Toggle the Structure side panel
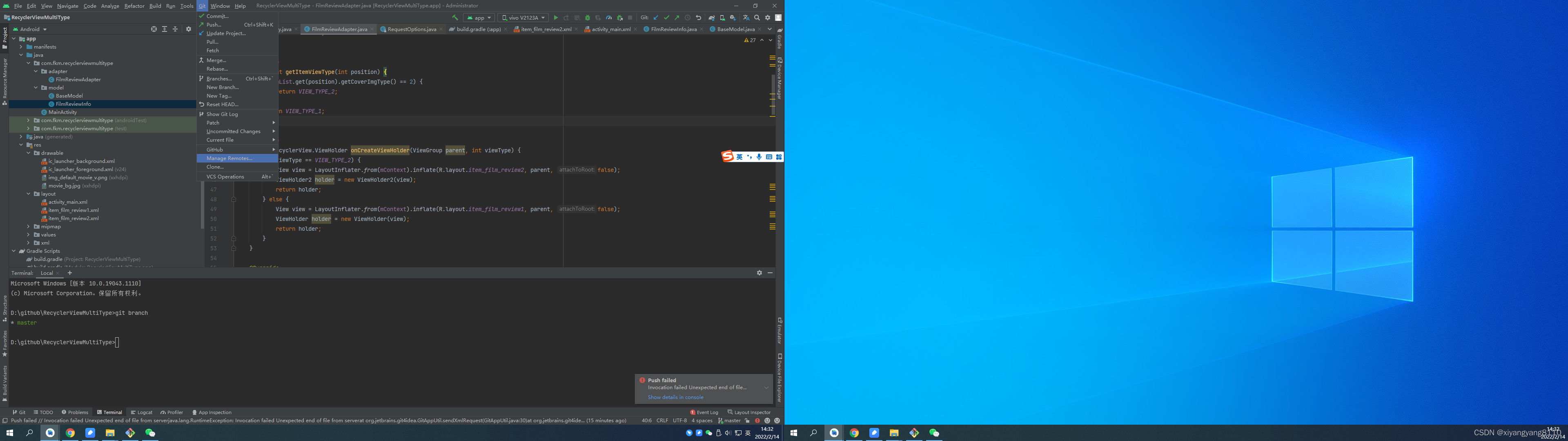Screen dimensions: 1568x441 click(x=5, y=308)
